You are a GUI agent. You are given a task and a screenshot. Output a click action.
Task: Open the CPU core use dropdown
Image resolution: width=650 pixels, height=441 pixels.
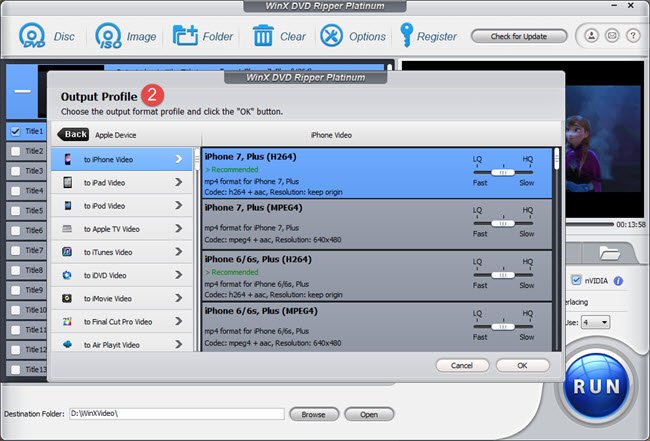coord(595,322)
